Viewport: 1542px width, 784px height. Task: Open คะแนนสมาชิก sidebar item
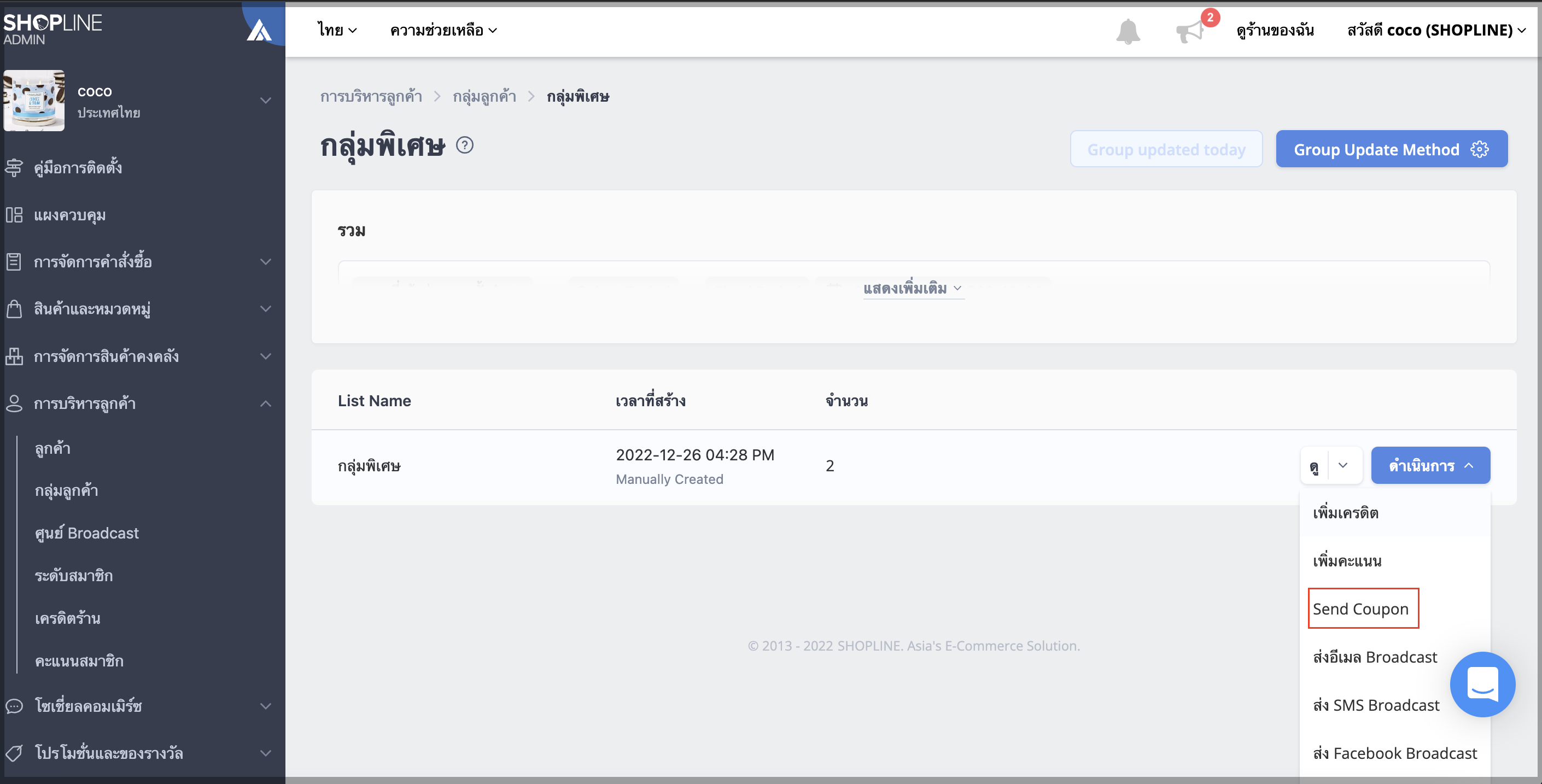tap(79, 661)
